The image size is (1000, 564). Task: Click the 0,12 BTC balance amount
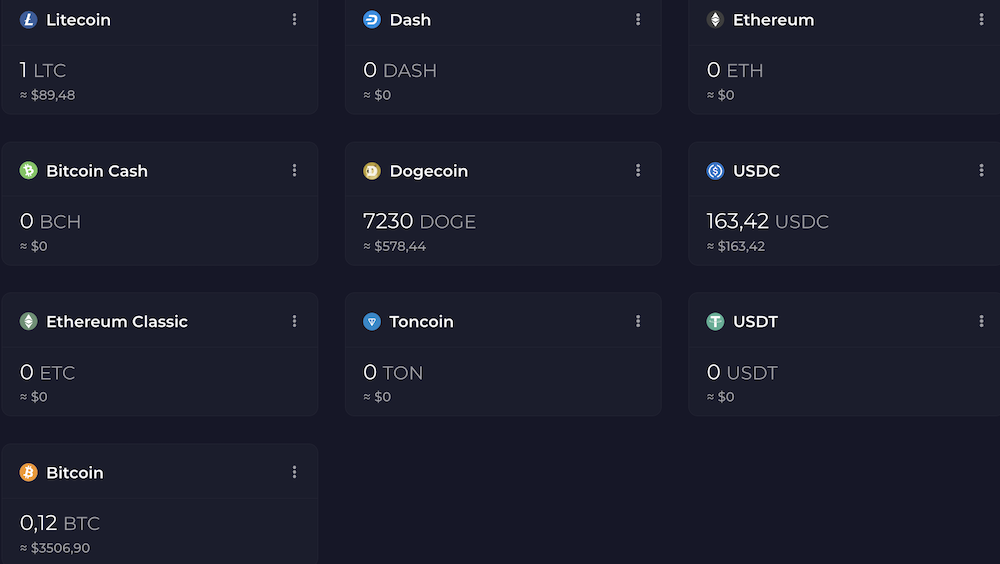59,523
